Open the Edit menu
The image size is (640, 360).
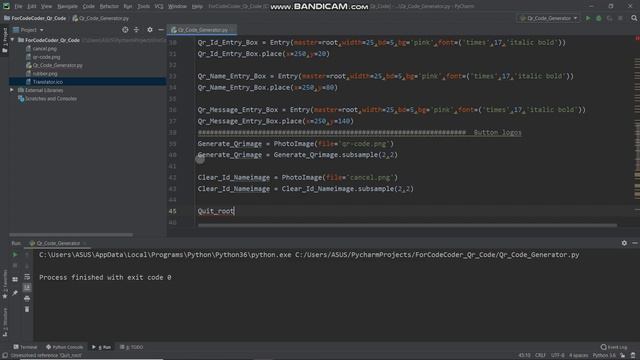pyautogui.click(x=31, y=7)
